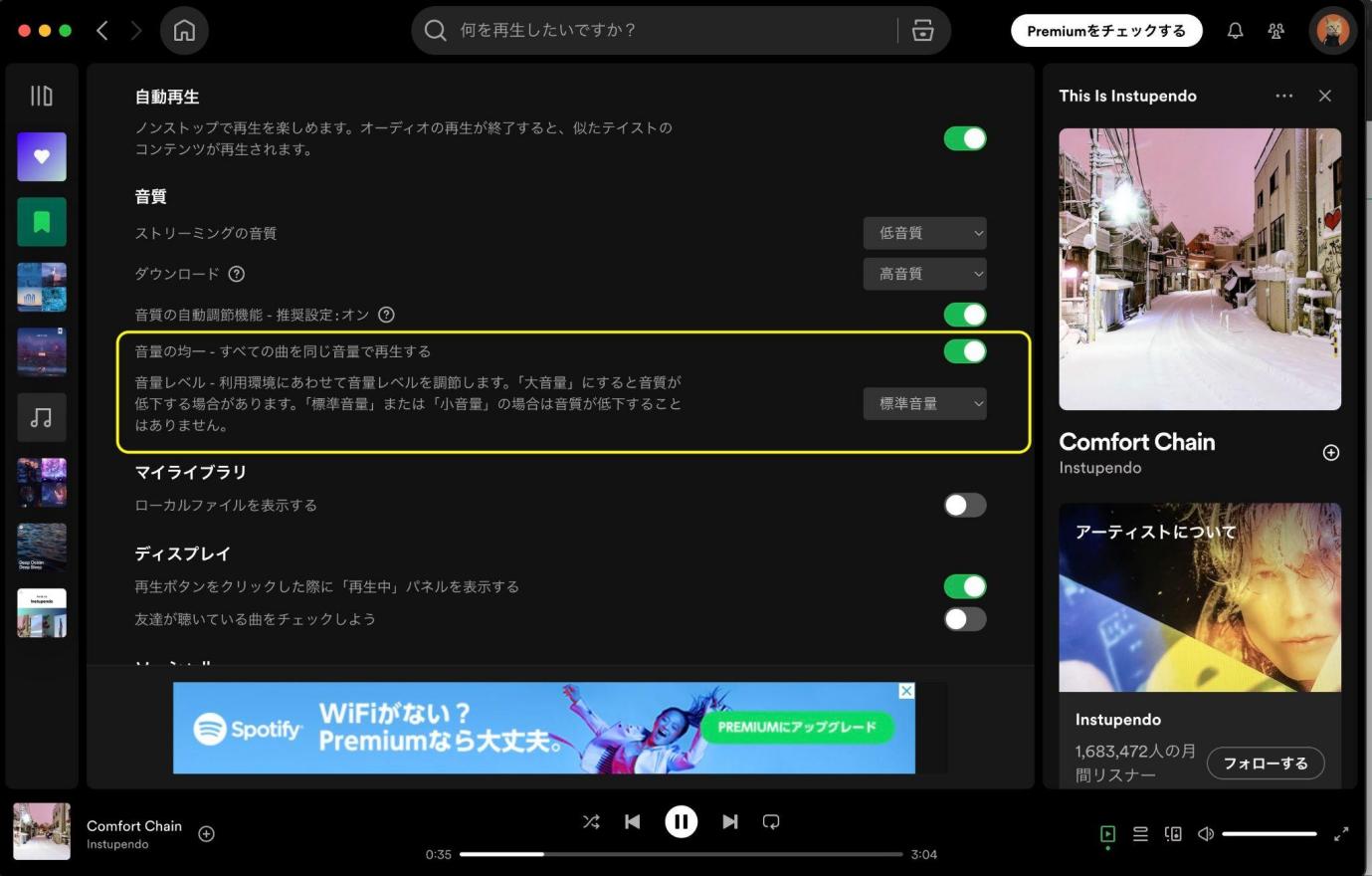Open Your Episodes bookmark tile
The image size is (1372, 876).
click(42, 222)
